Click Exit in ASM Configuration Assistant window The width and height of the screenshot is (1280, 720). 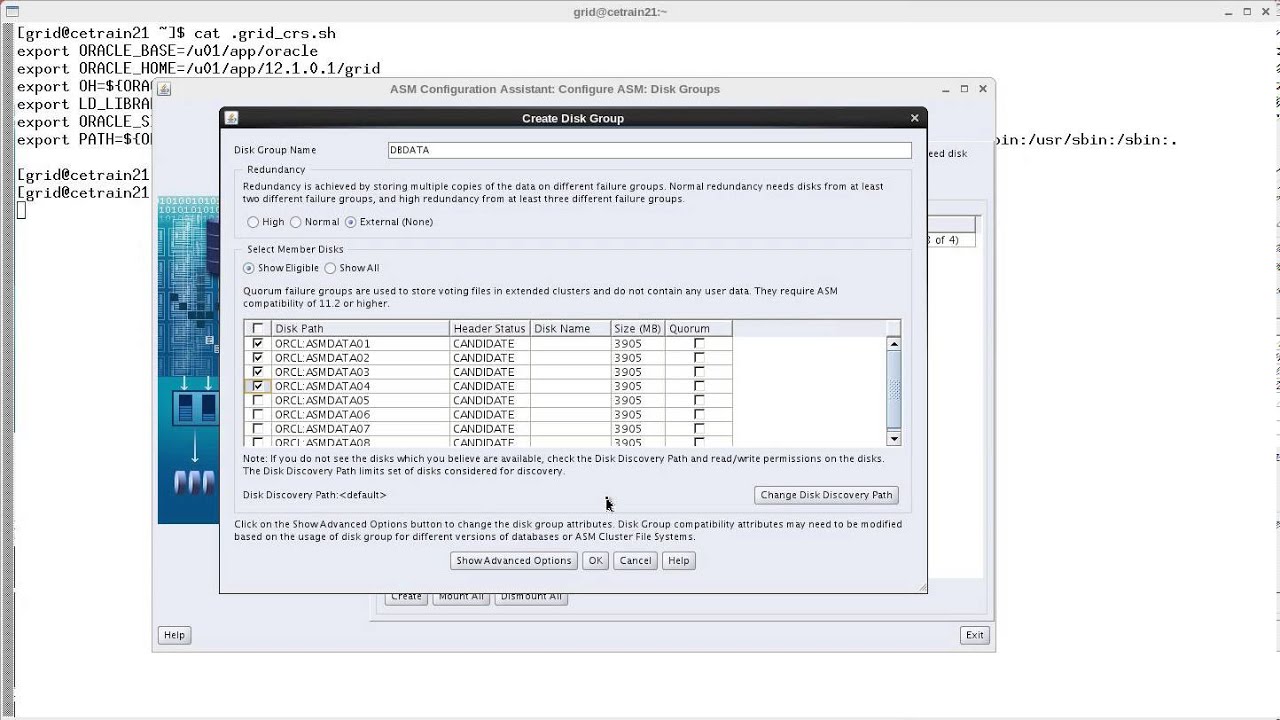click(x=974, y=635)
